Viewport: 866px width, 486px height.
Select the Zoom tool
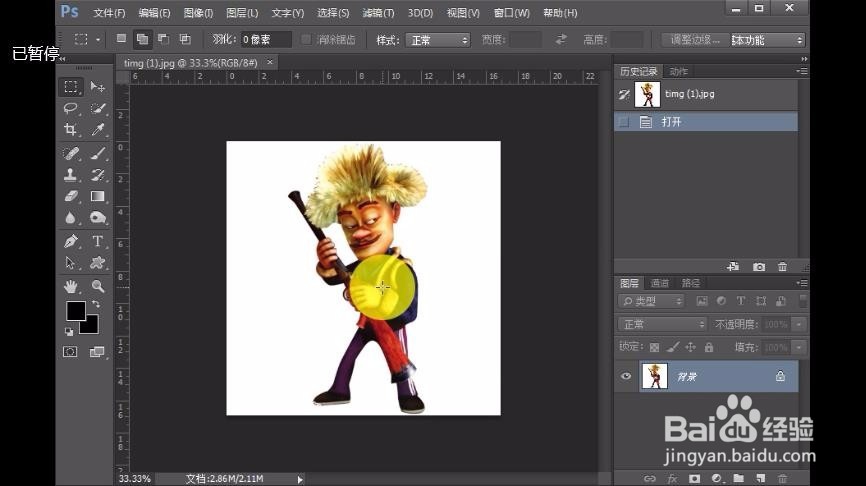point(98,286)
